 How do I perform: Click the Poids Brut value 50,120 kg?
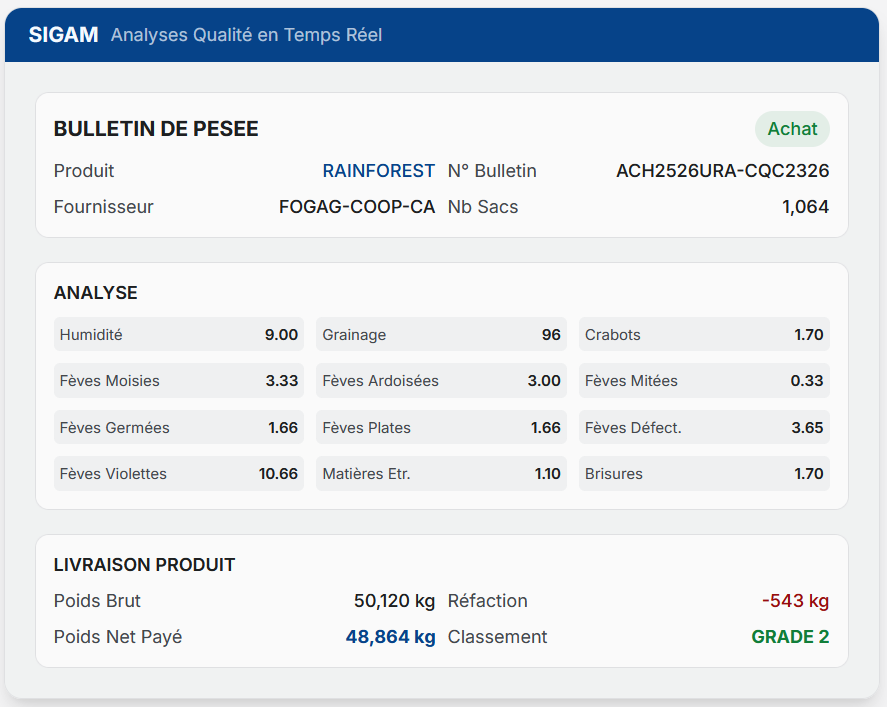tap(394, 601)
